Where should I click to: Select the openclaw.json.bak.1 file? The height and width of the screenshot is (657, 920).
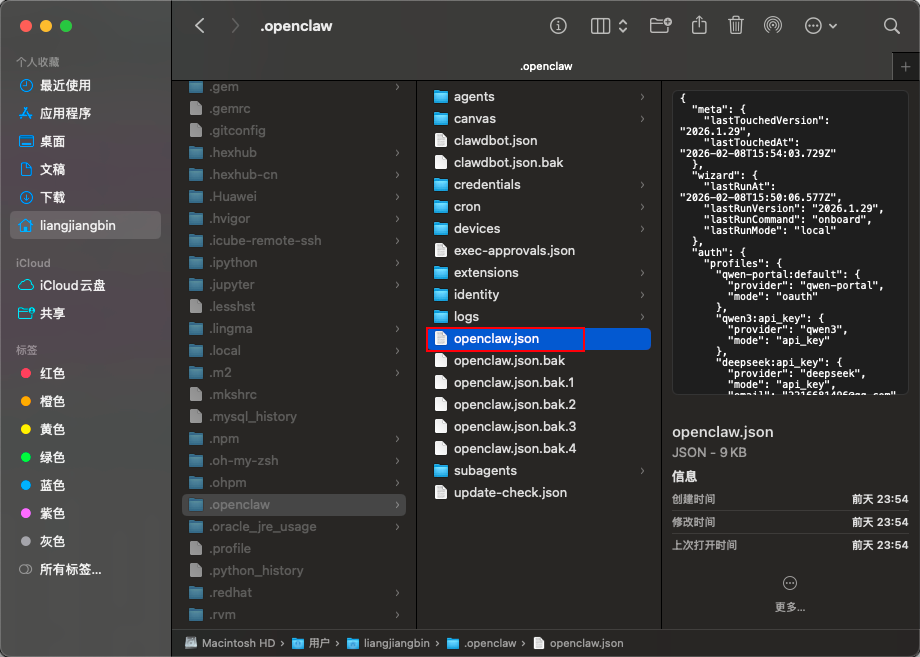point(539,383)
